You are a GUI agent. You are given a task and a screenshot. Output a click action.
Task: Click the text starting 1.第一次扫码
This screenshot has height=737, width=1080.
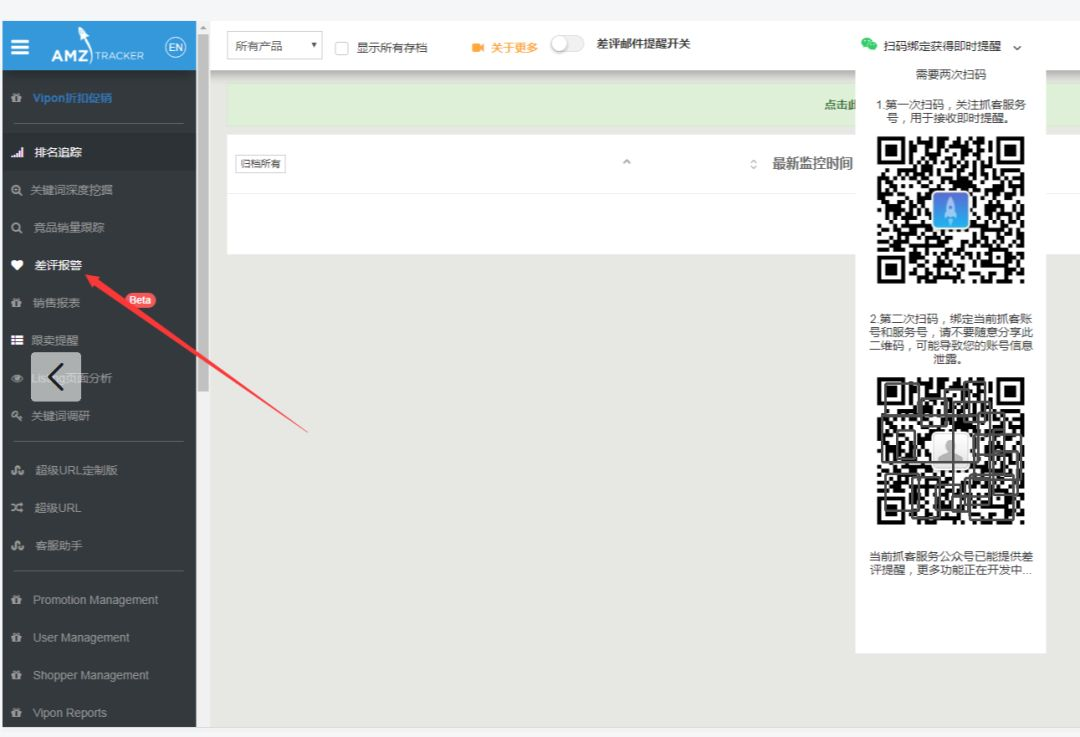point(951,112)
